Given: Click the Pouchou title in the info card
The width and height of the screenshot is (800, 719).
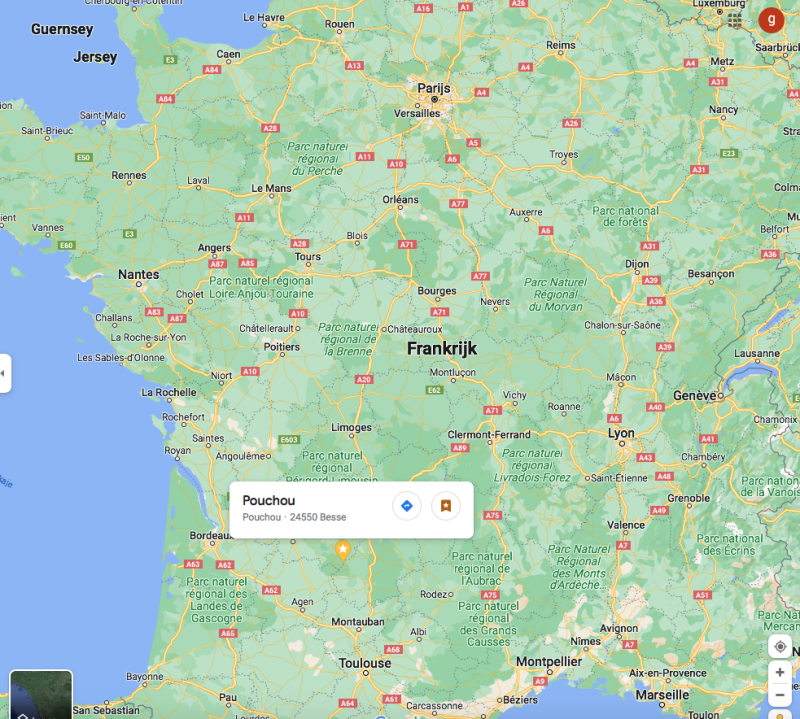Looking at the screenshot, I should tap(269, 501).
